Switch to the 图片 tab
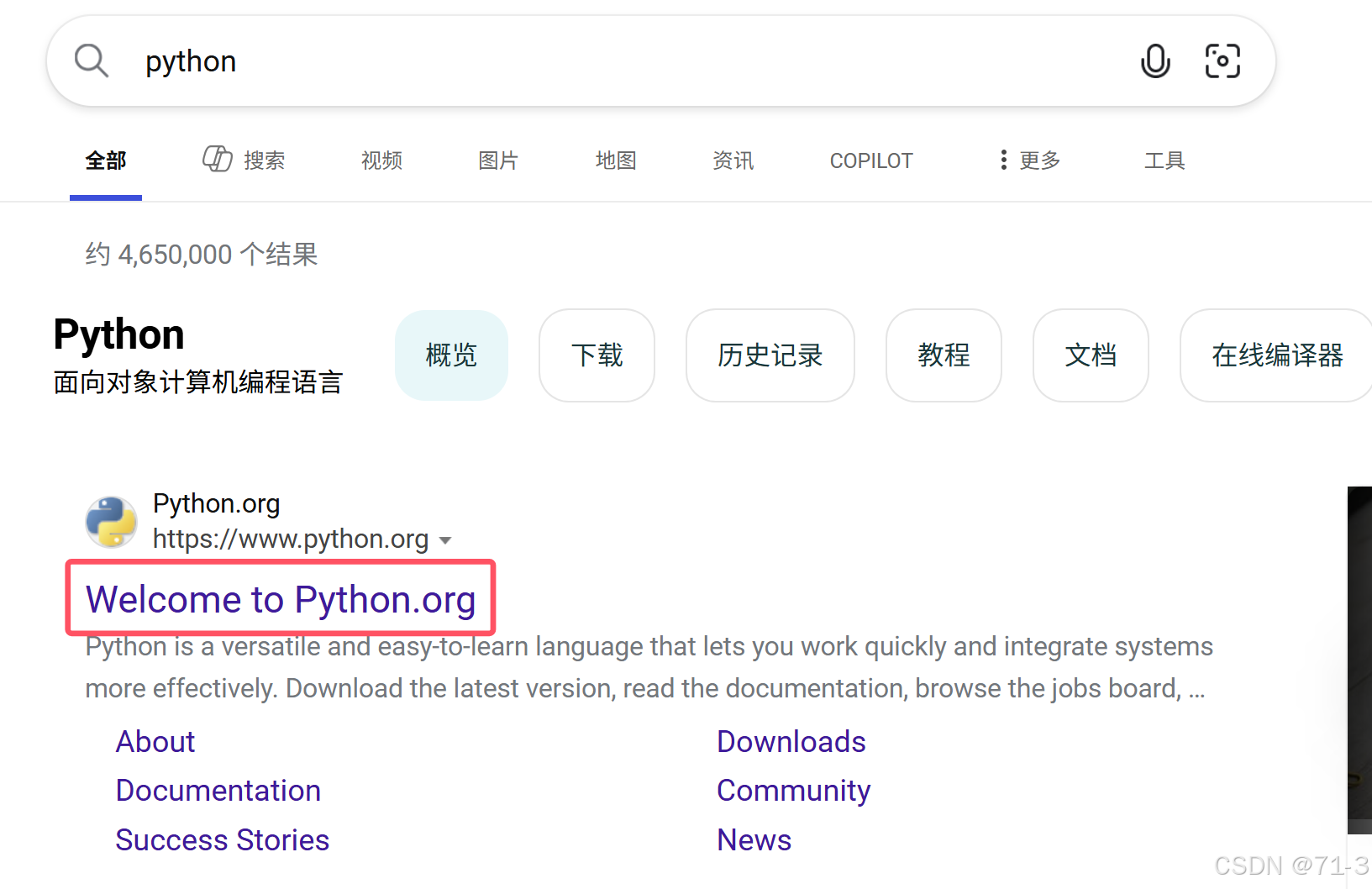Screen dimensions: 1372x889 497,160
